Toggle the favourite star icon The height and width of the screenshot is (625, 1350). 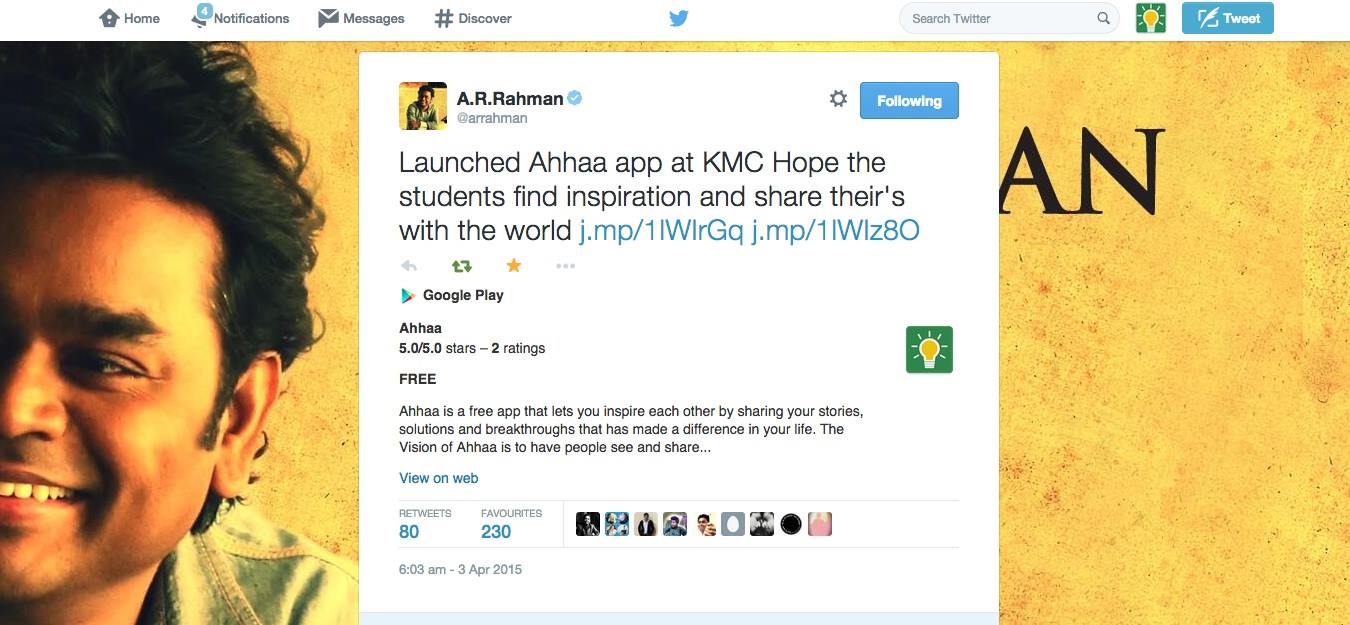514,265
